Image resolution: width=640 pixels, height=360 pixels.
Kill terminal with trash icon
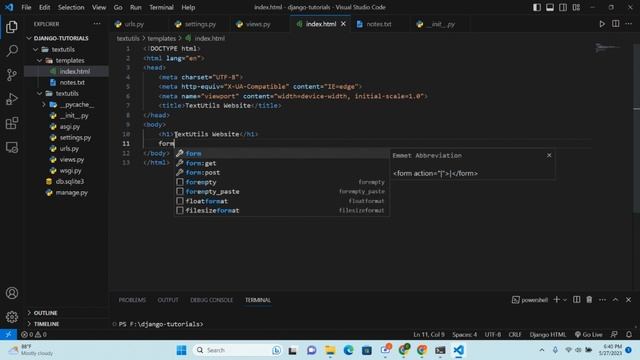pyautogui.click(x=589, y=300)
